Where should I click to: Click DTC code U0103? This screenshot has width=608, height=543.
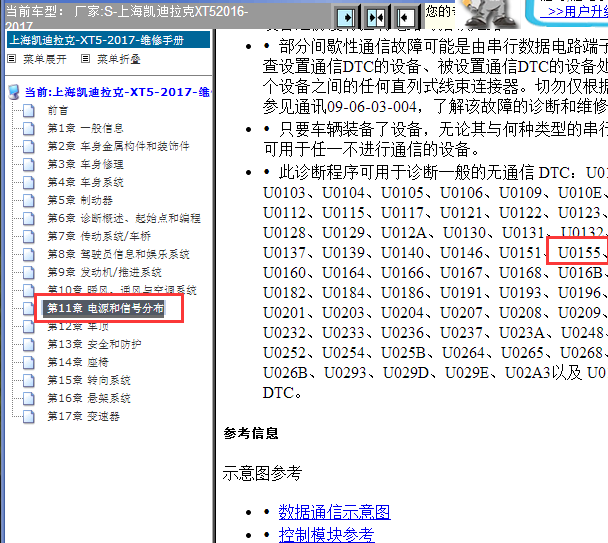point(284,193)
